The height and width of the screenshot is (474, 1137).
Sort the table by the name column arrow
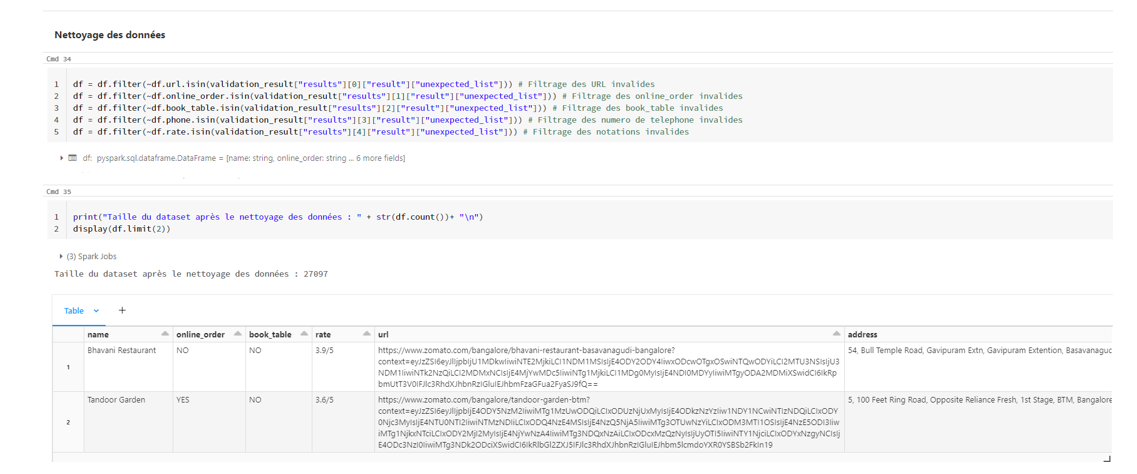(x=165, y=334)
